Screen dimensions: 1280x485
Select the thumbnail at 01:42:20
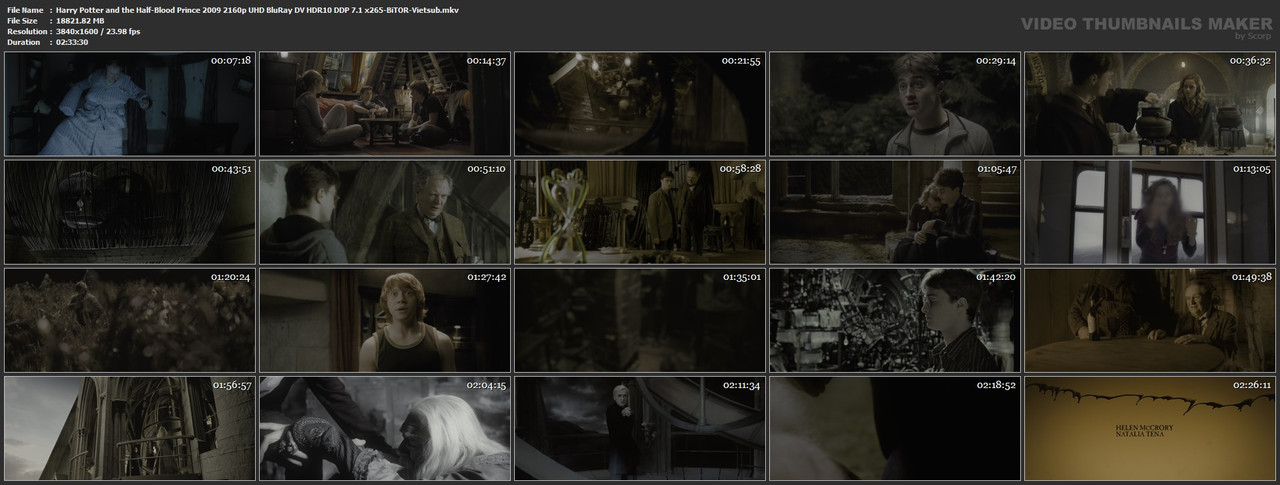point(895,320)
